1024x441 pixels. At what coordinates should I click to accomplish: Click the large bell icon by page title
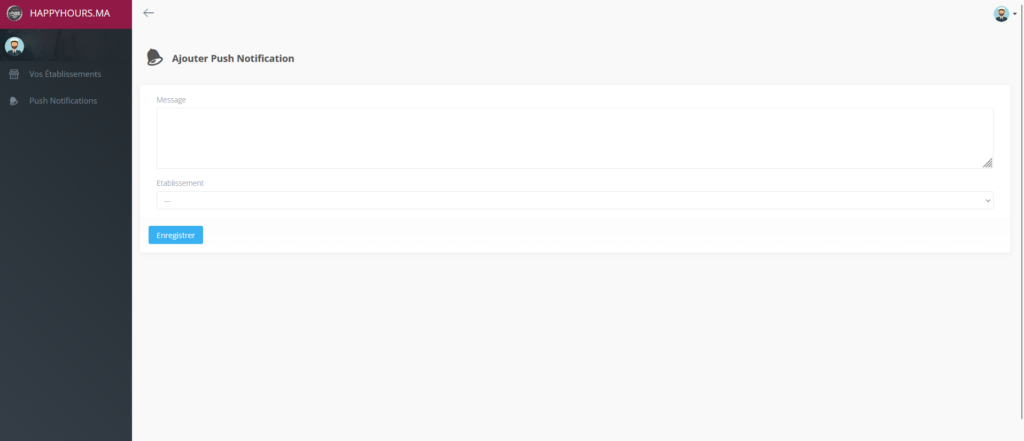tap(155, 58)
